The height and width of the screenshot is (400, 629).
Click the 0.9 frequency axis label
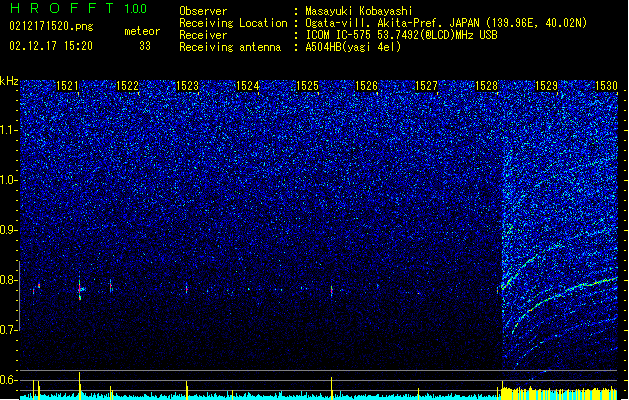[x=9, y=230]
